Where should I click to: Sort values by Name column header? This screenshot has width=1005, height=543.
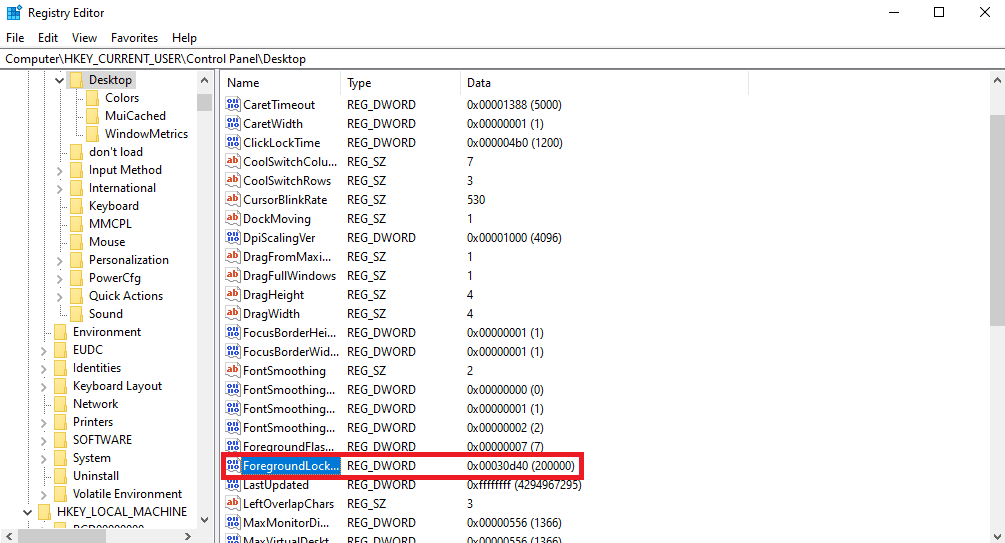(x=281, y=83)
